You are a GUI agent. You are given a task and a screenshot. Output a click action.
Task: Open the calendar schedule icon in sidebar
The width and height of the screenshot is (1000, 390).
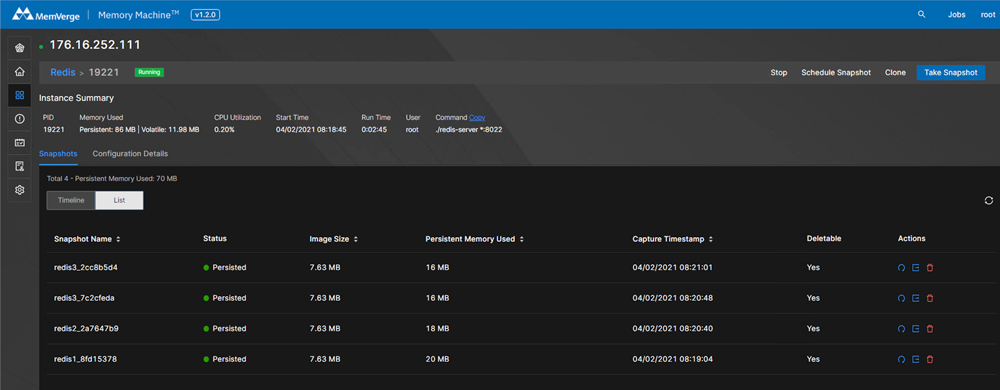tap(20, 142)
